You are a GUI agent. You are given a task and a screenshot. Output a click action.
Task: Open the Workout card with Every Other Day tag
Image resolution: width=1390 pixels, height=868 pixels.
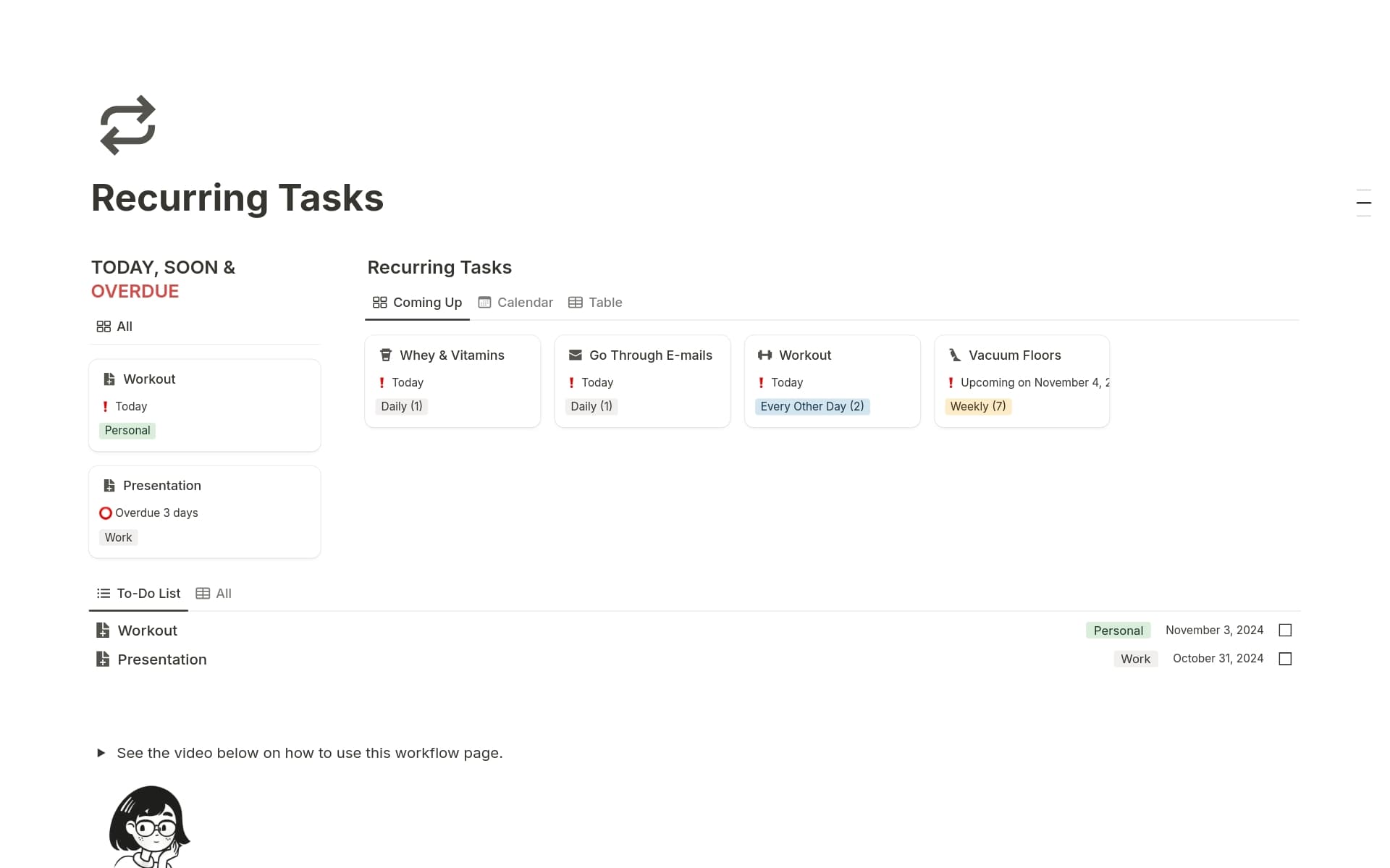[x=832, y=381]
